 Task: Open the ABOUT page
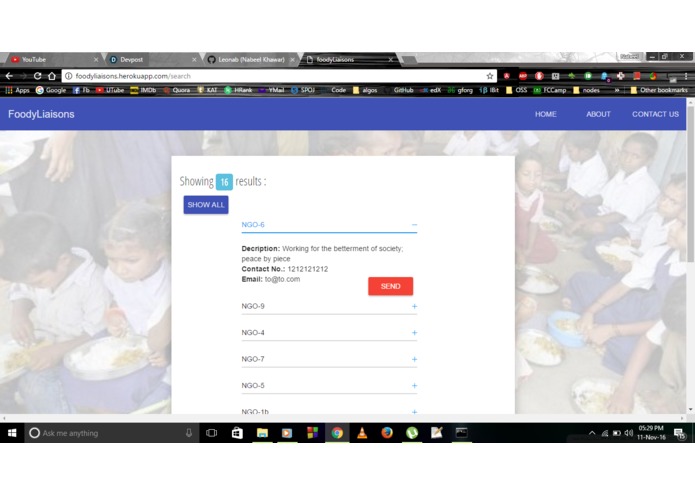tap(598, 114)
